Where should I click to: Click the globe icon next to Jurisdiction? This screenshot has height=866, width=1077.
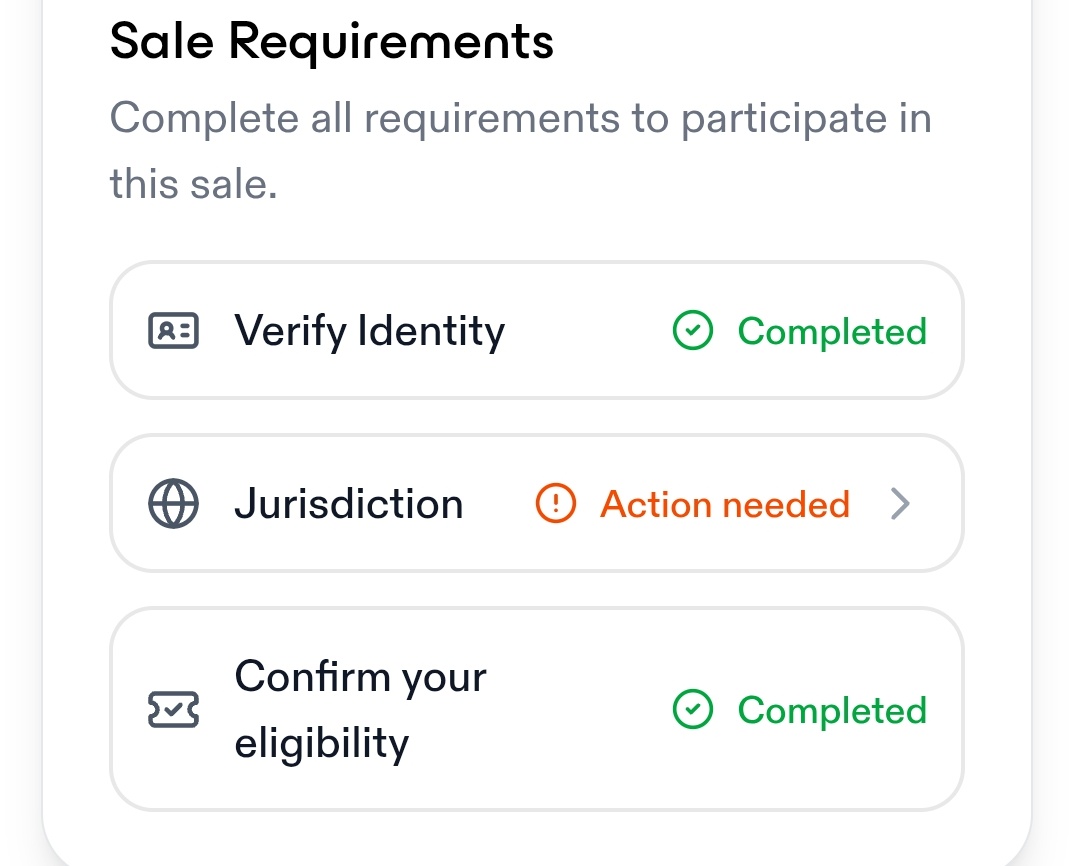pyautogui.click(x=173, y=504)
